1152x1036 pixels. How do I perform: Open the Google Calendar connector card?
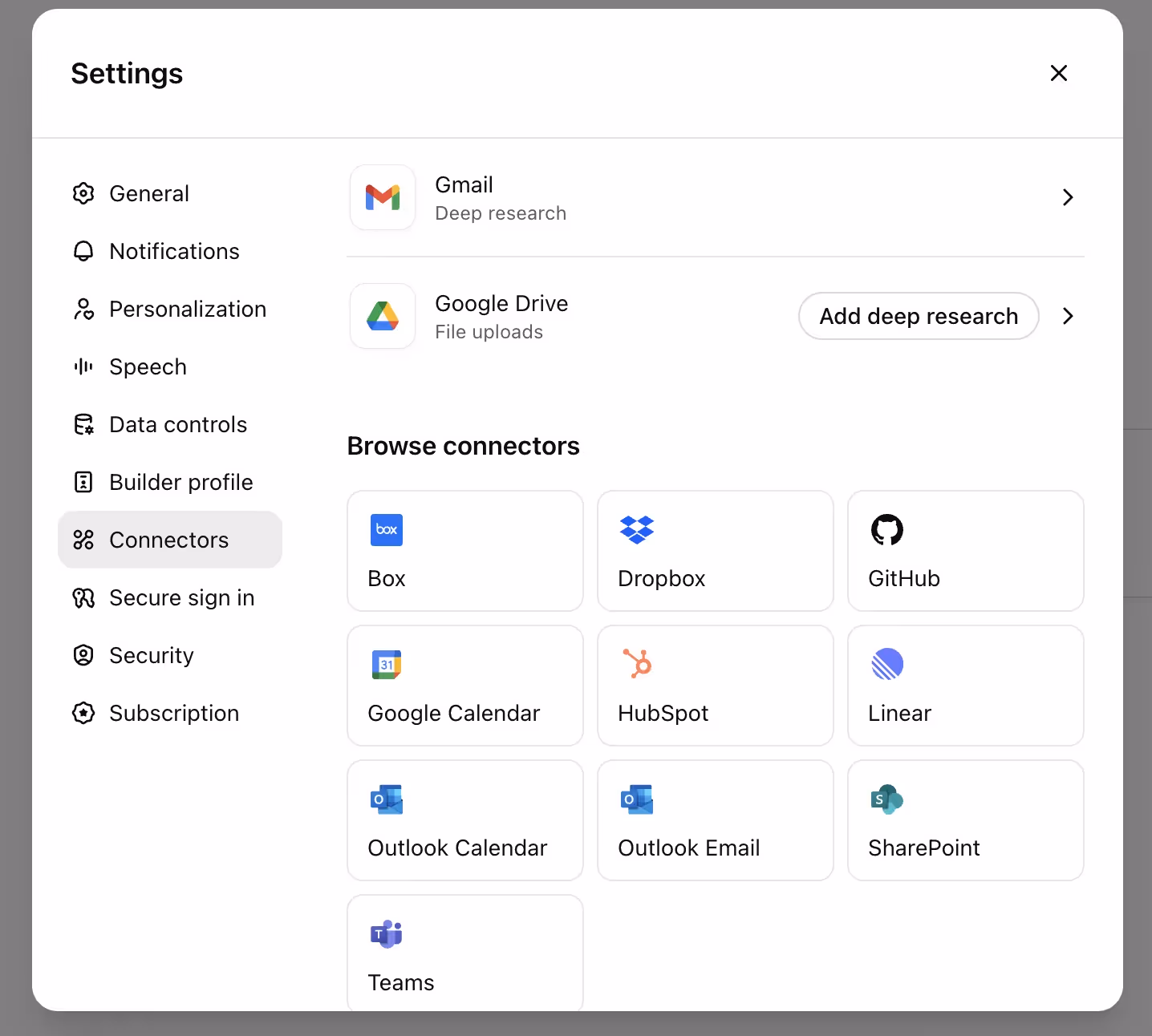click(x=465, y=686)
